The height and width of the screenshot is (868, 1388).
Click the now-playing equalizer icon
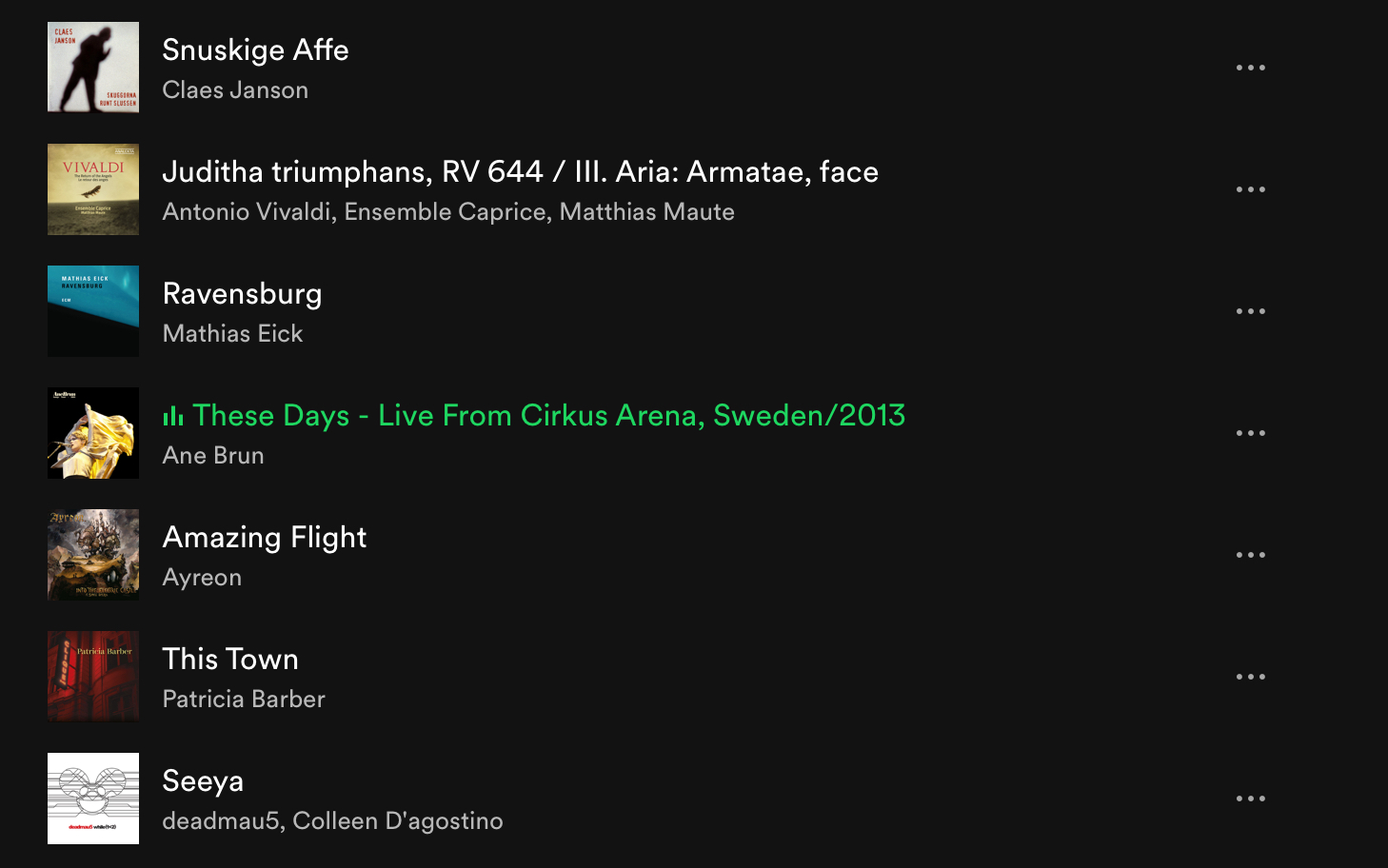coord(172,416)
